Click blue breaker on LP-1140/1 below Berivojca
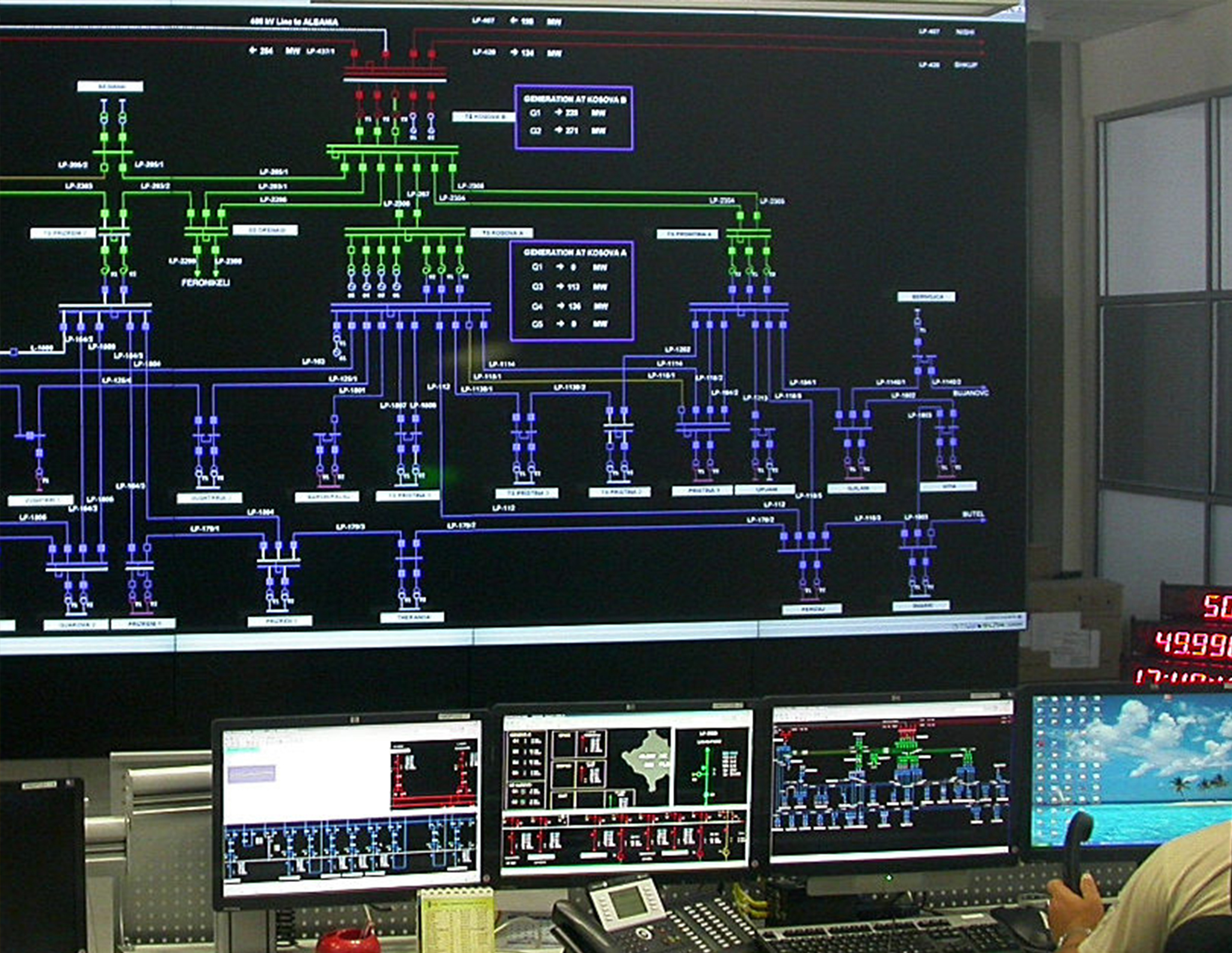 pos(918,371)
